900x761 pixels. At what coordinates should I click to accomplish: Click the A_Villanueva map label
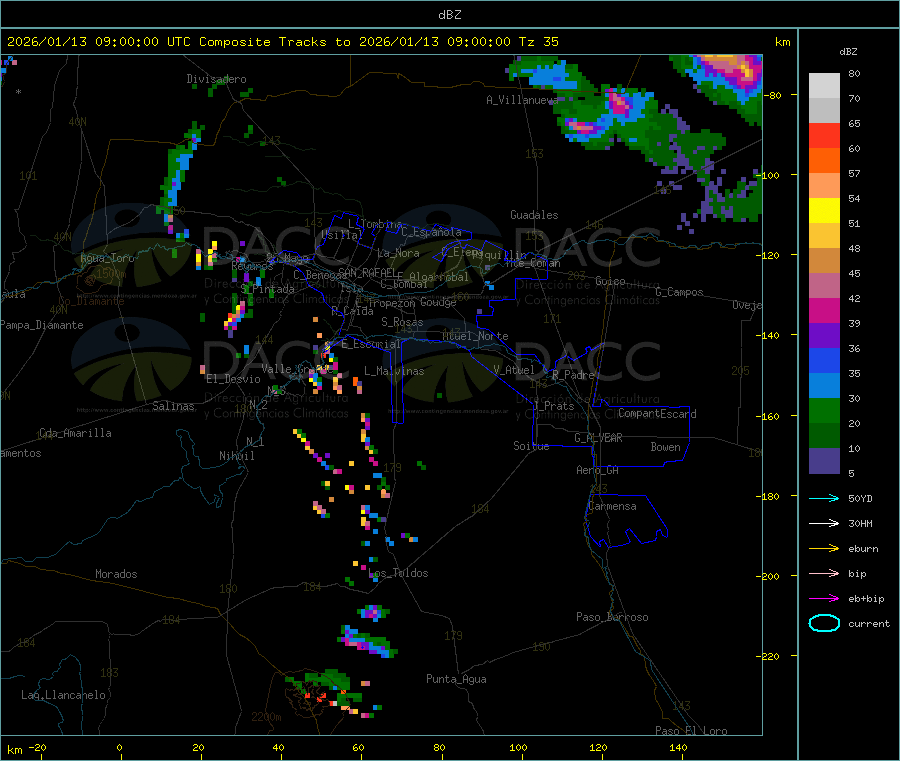pos(522,100)
